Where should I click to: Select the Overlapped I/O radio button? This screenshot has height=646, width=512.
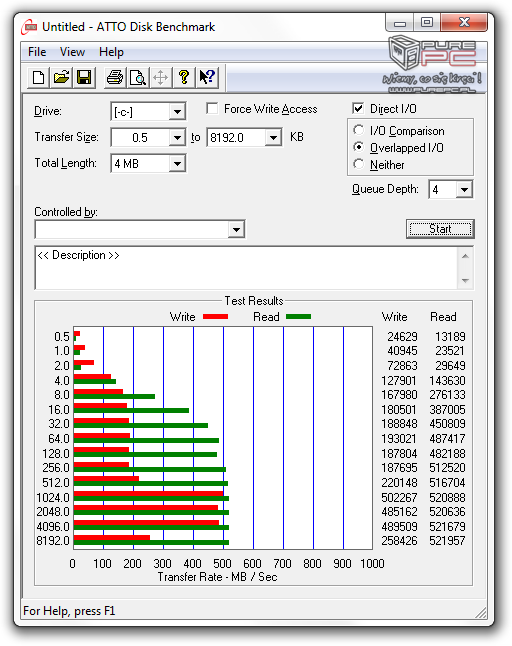(x=359, y=147)
